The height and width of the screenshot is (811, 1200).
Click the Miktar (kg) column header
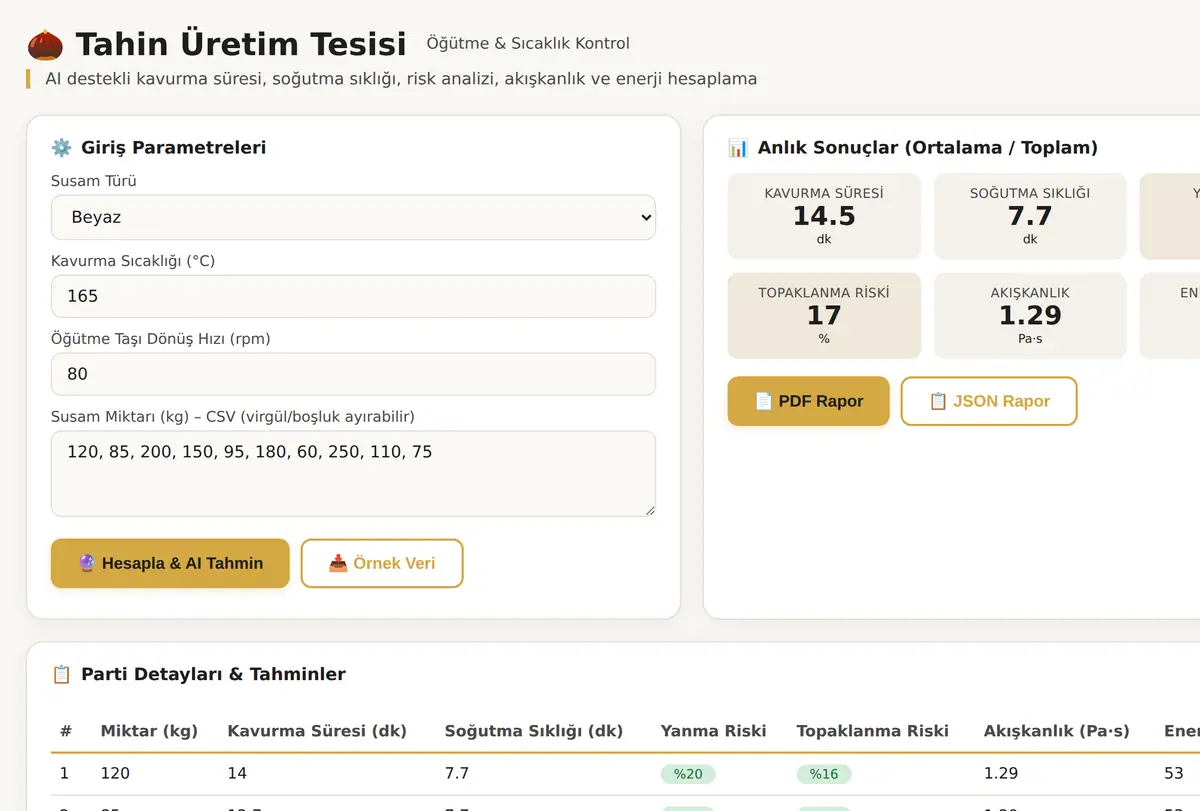[x=149, y=731]
